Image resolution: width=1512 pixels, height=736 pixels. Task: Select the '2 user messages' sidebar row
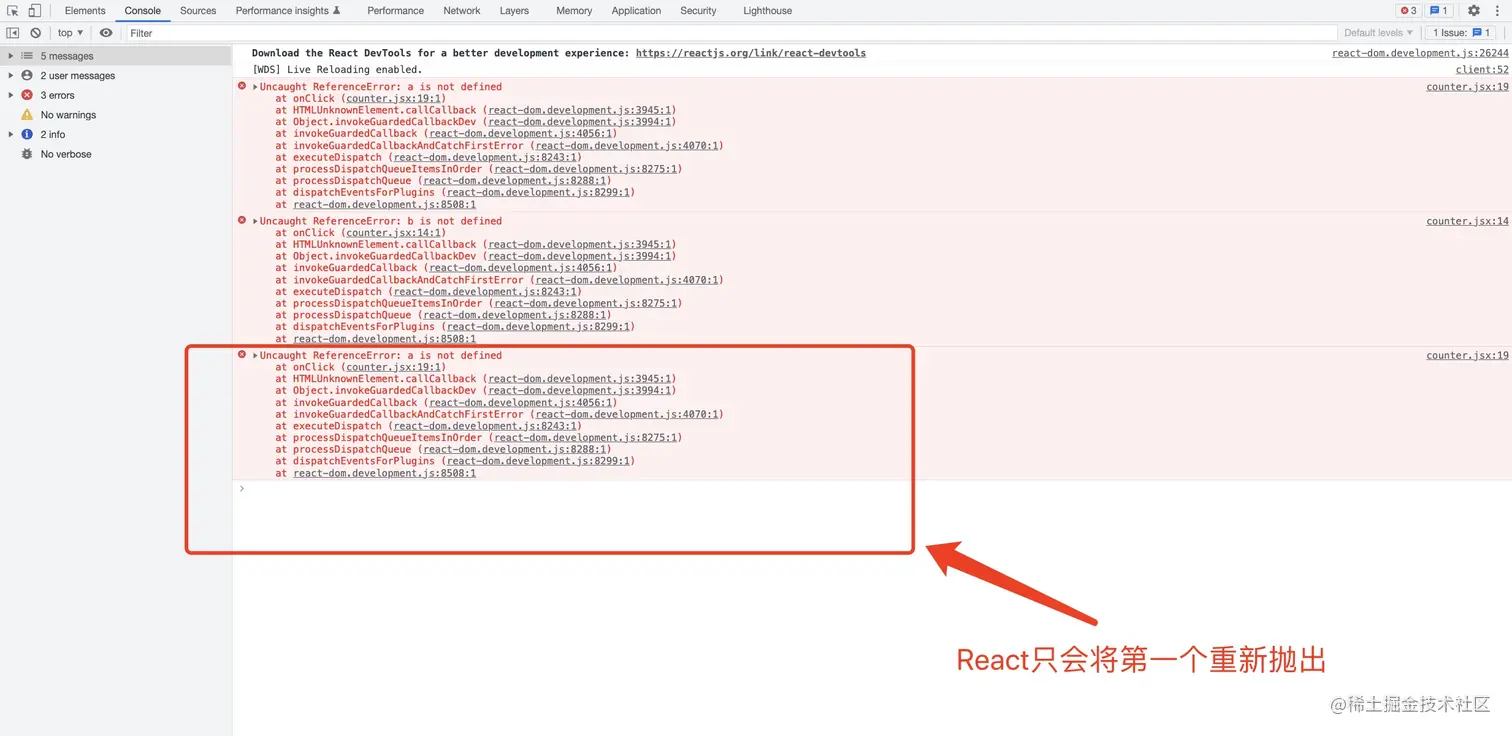[x=116, y=76]
